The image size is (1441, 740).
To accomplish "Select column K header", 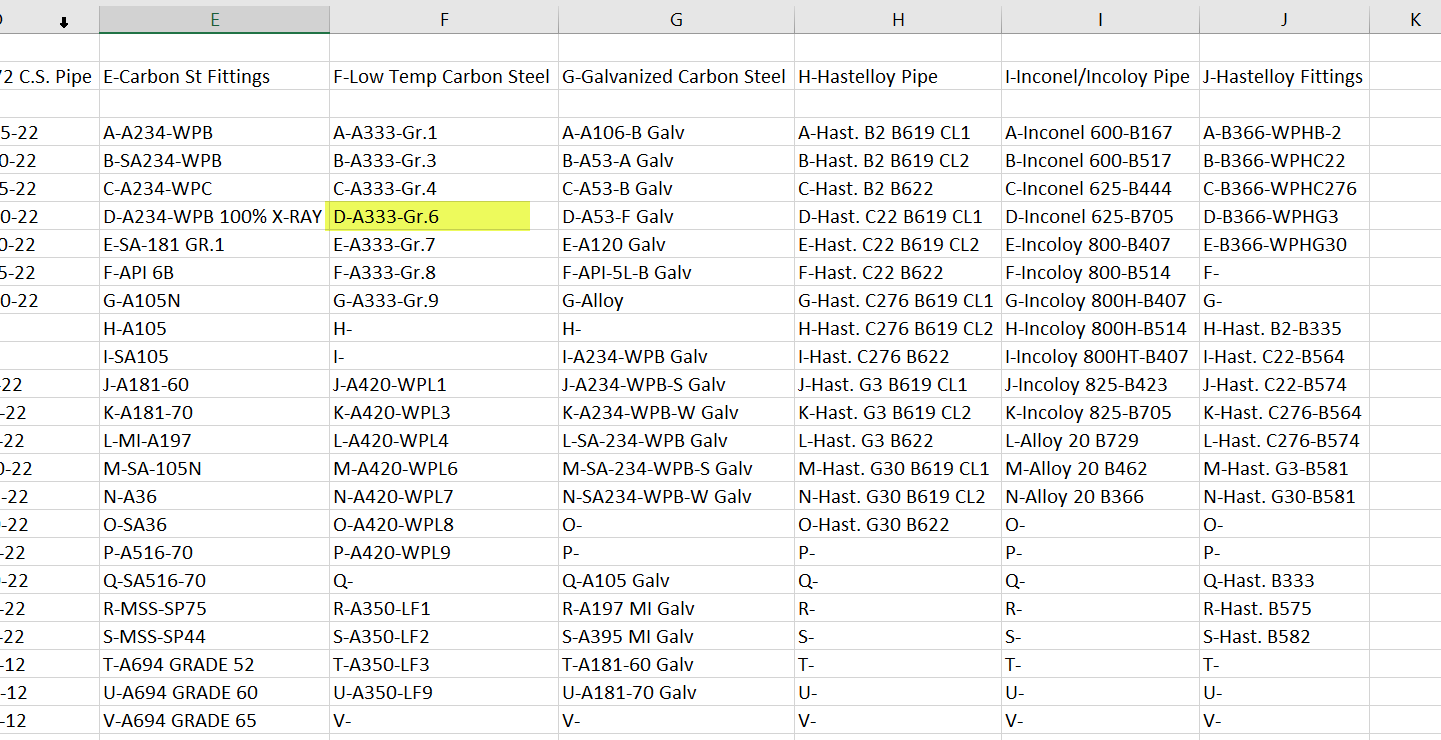I will pos(1415,18).
